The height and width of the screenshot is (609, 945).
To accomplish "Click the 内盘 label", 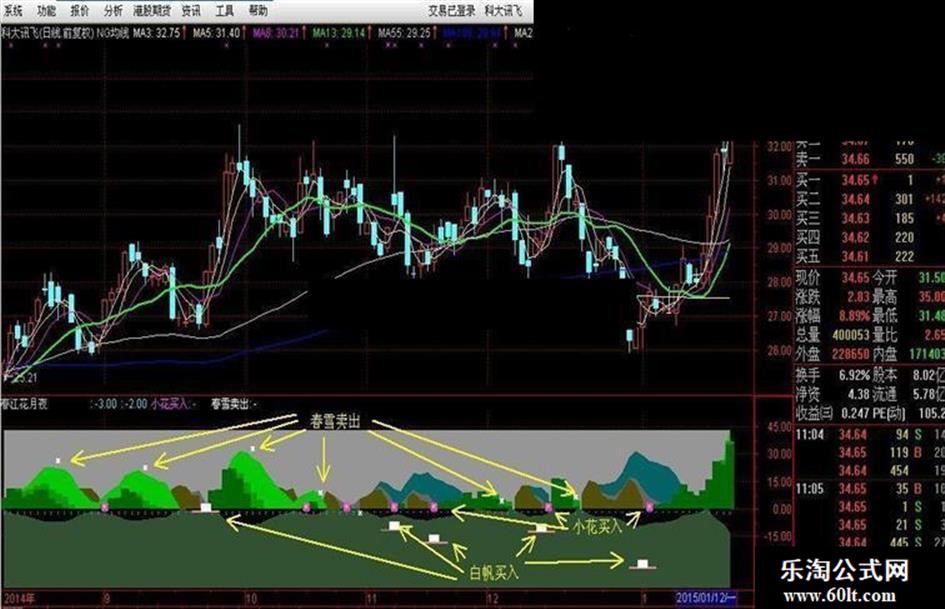I will pyautogui.click(x=885, y=354).
